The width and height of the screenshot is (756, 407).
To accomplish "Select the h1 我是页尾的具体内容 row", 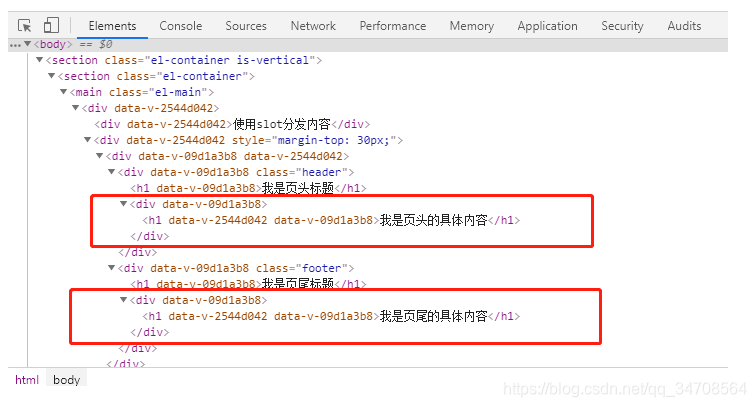I will pos(331,316).
